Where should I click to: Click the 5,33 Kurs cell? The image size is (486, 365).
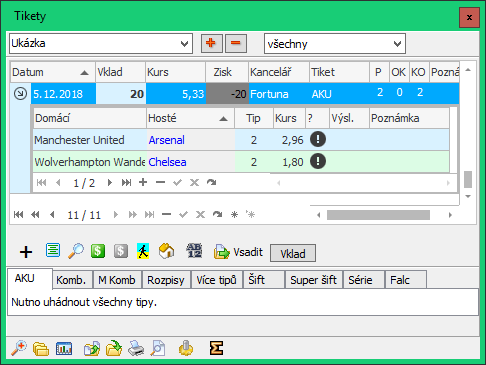point(176,94)
